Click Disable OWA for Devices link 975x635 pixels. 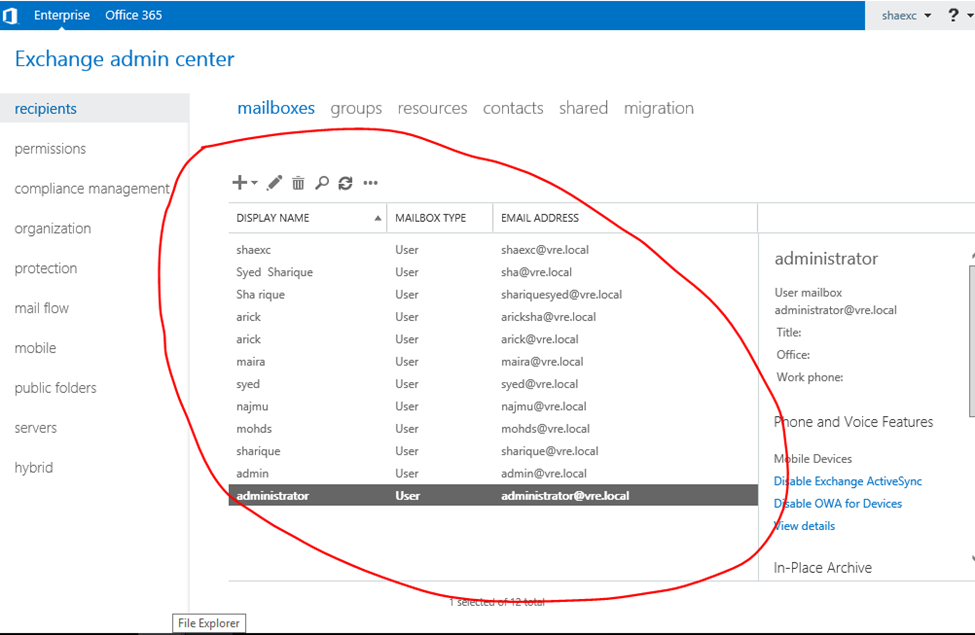[837, 504]
